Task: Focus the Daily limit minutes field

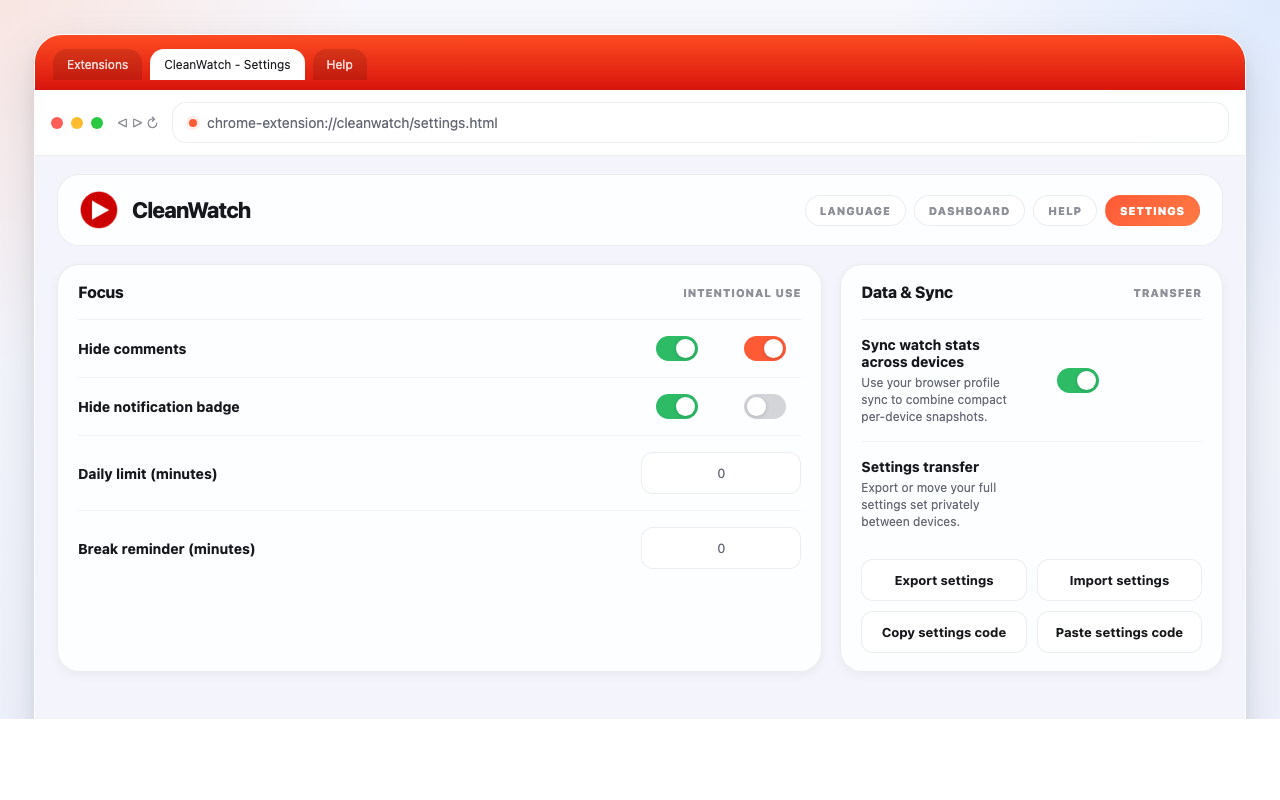Action: click(x=721, y=474)
